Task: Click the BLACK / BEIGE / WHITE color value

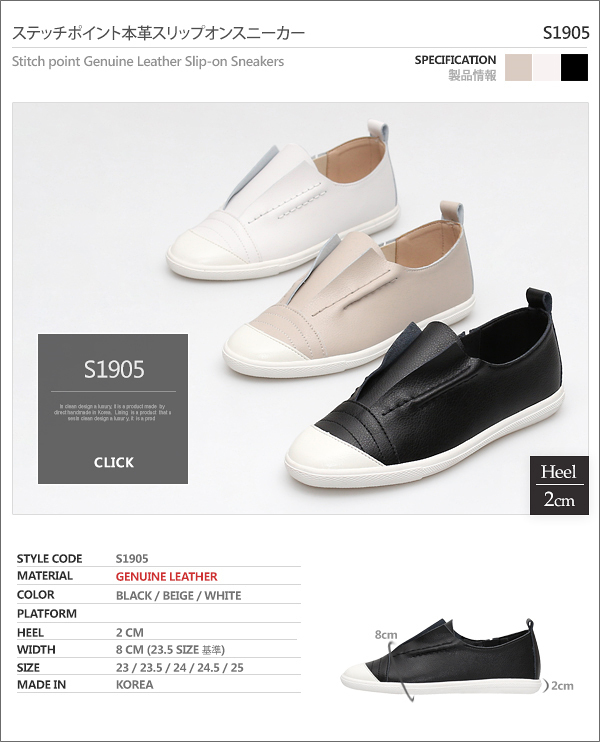Action: (178, 595)
